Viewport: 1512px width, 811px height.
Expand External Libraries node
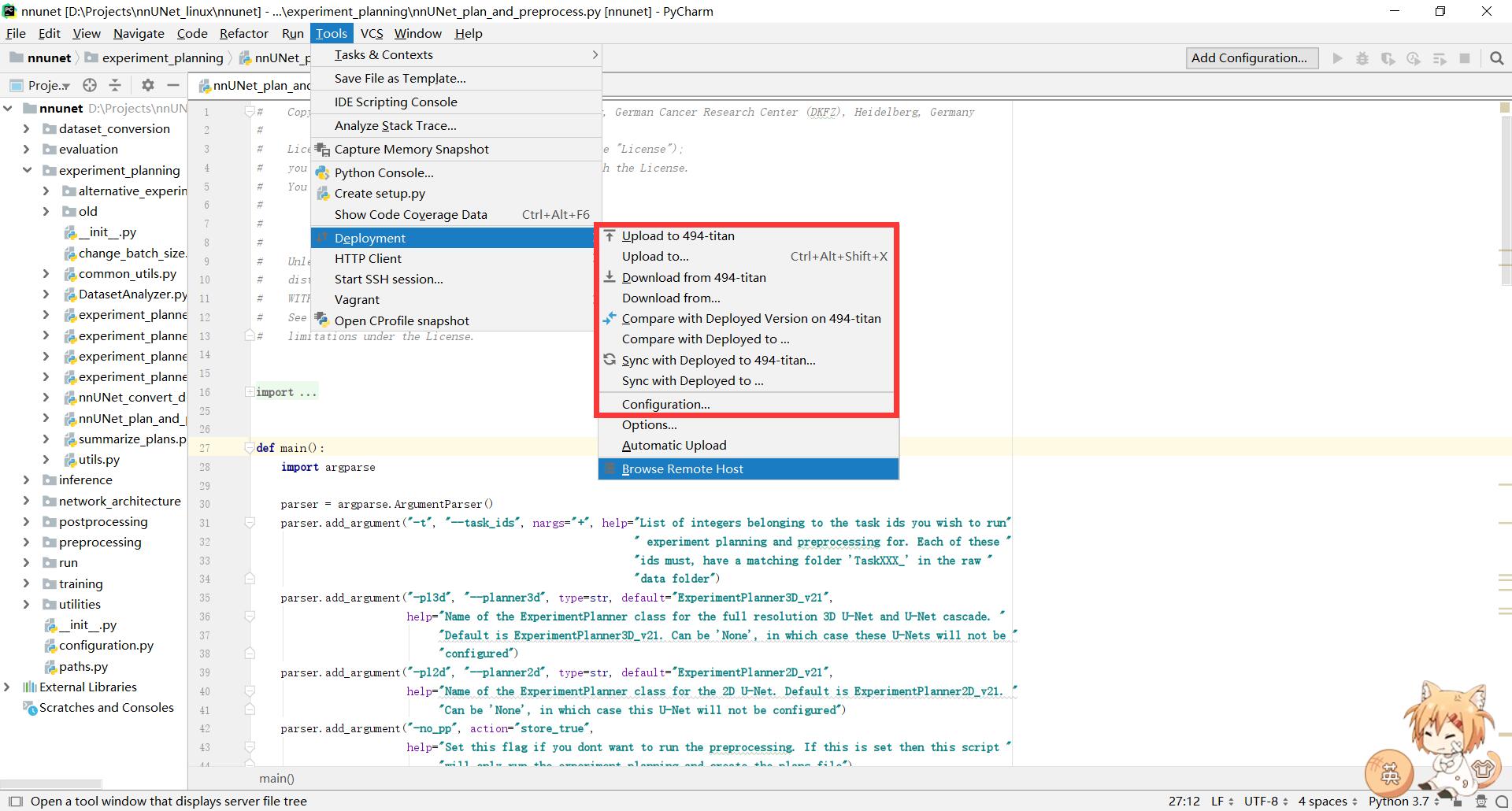pos(8,687)
